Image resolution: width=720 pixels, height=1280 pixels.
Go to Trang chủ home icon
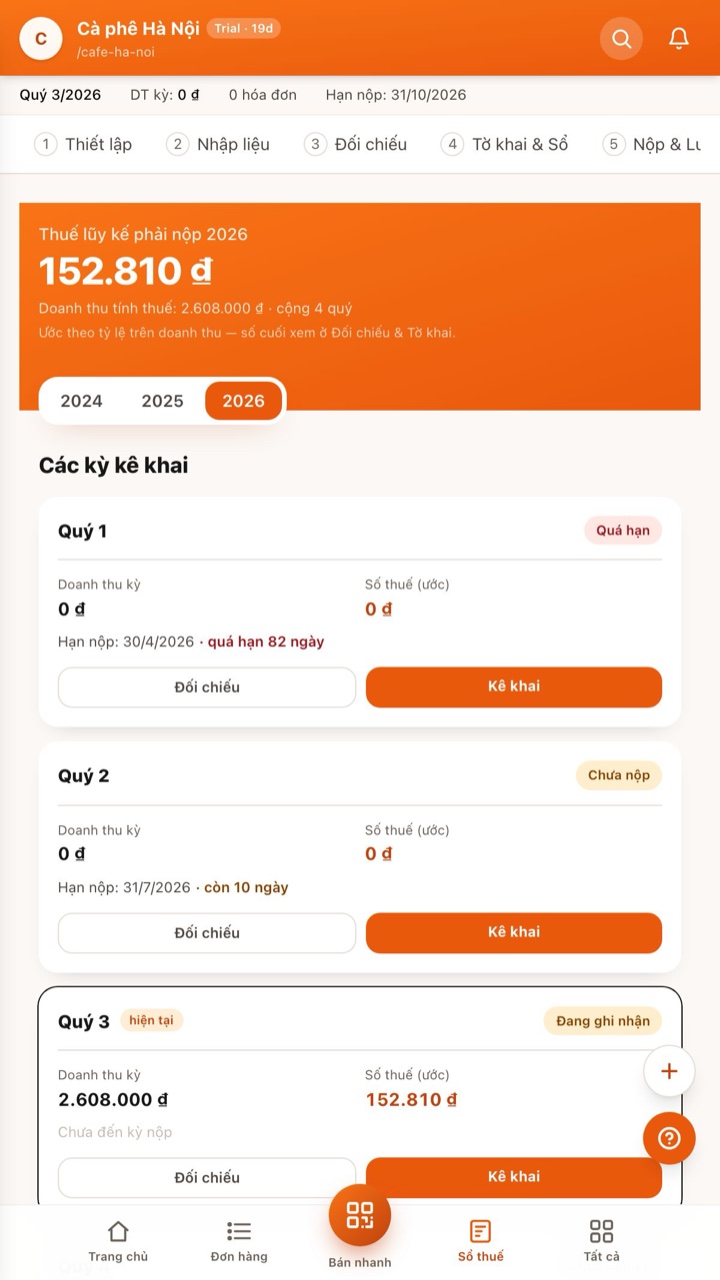(x=118, y=1240)
